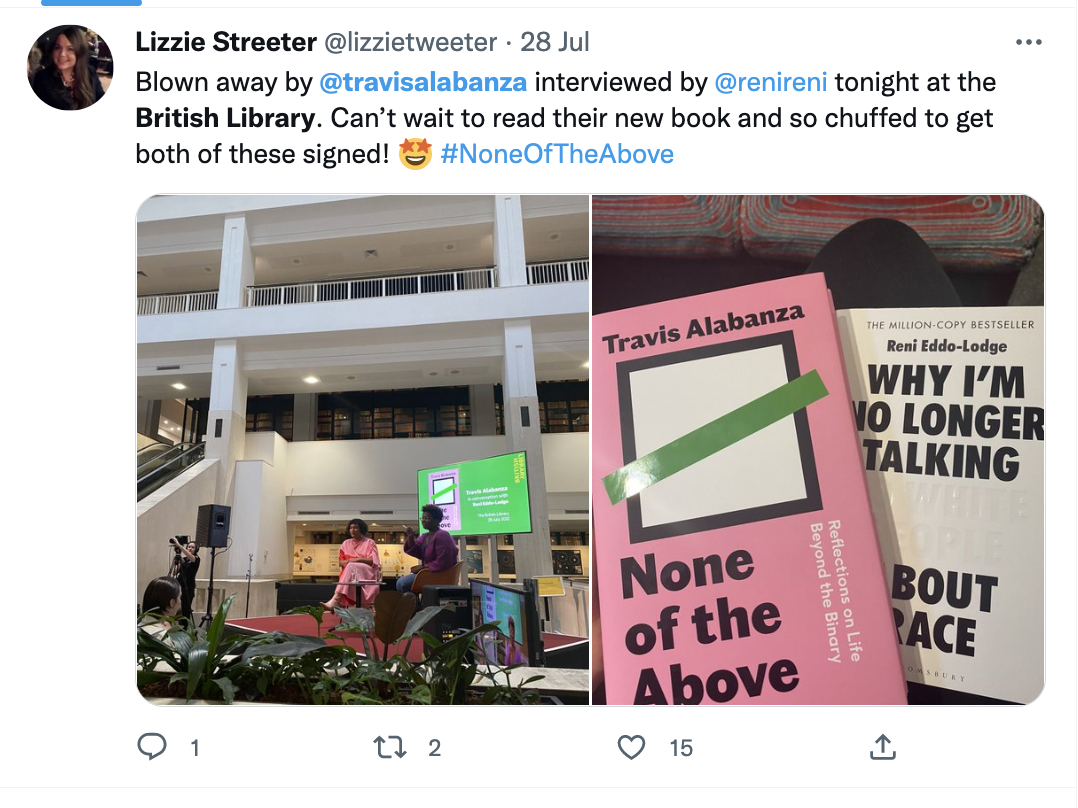Click the British Library bold text
This screenshot has width=1078, height=808.
click(x=225, y=118)
